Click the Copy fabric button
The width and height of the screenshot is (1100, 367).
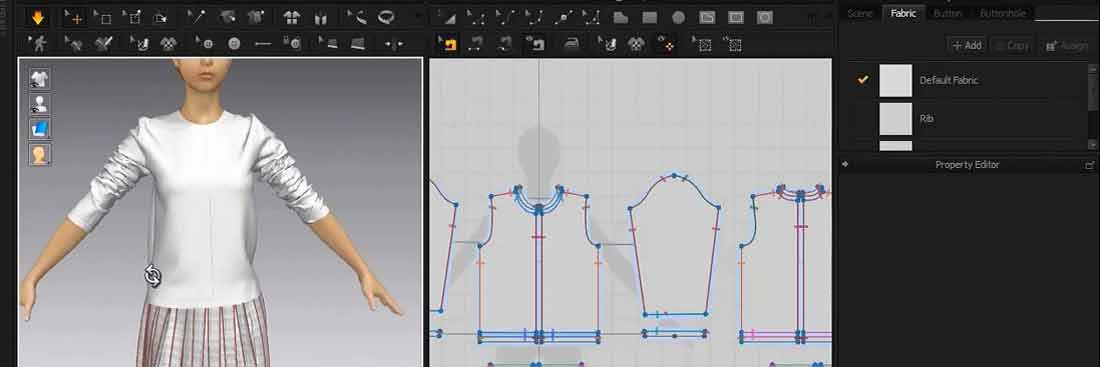click(x=1011, y=45)
